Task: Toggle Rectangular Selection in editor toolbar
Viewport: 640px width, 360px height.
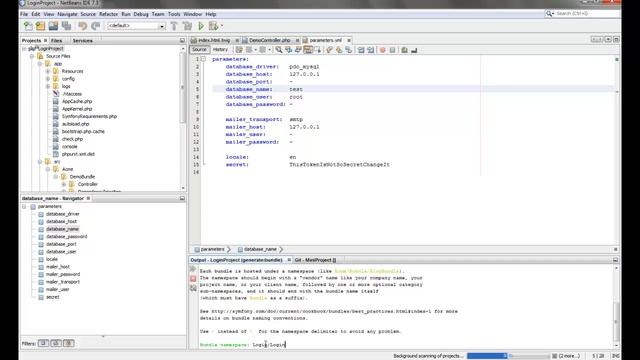Action: coord(318,50)
